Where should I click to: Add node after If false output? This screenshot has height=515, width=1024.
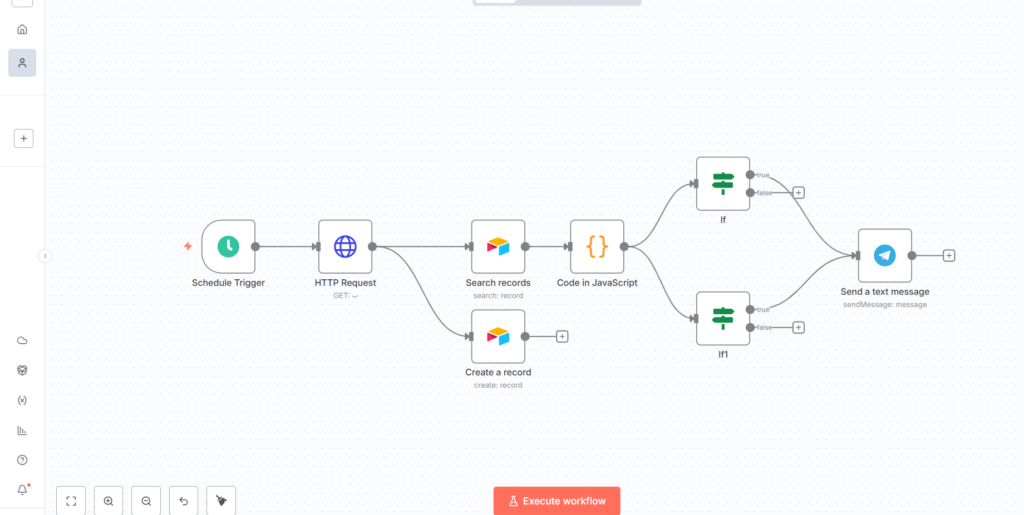point(798,193)
